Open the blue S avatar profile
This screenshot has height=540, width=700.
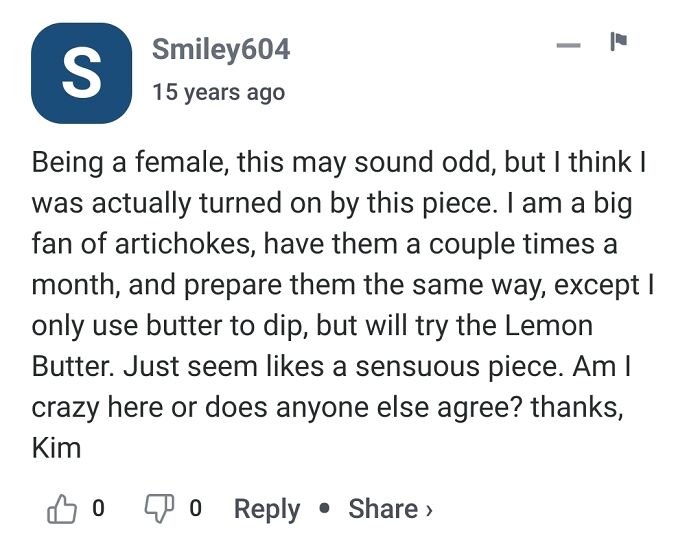tap(81, 73)
